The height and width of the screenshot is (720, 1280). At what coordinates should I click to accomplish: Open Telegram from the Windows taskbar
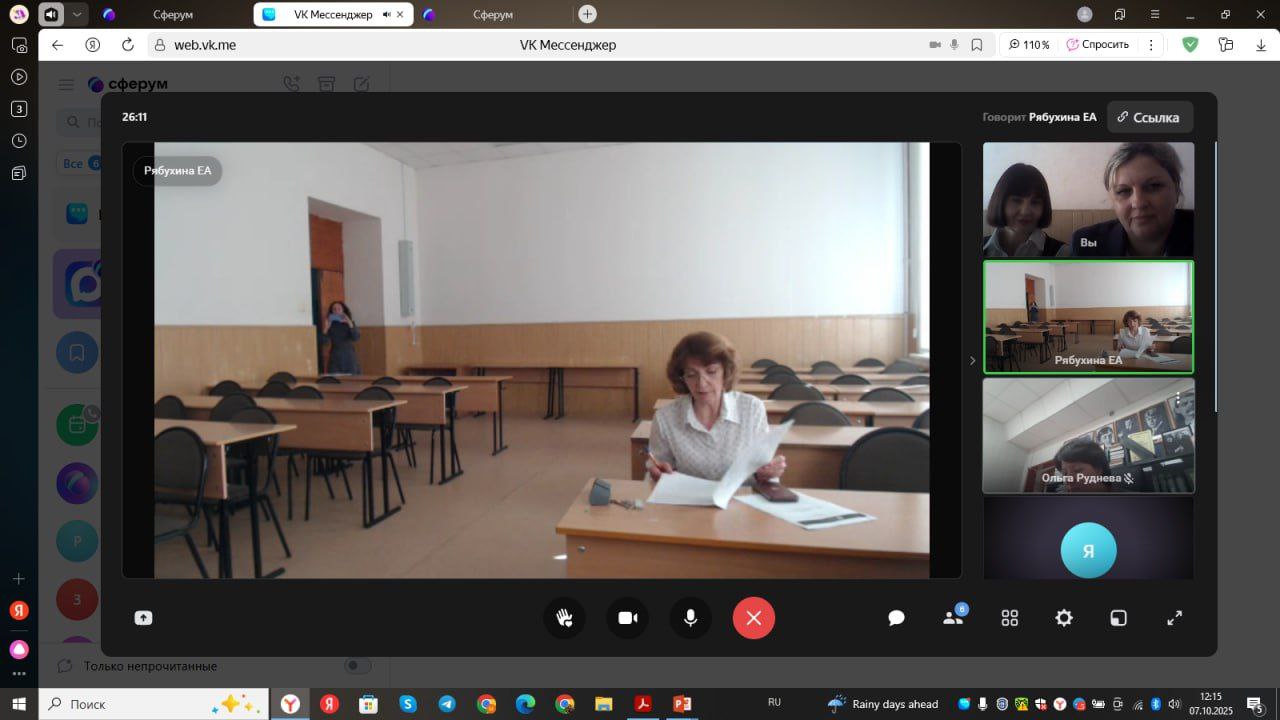[447, 704]
